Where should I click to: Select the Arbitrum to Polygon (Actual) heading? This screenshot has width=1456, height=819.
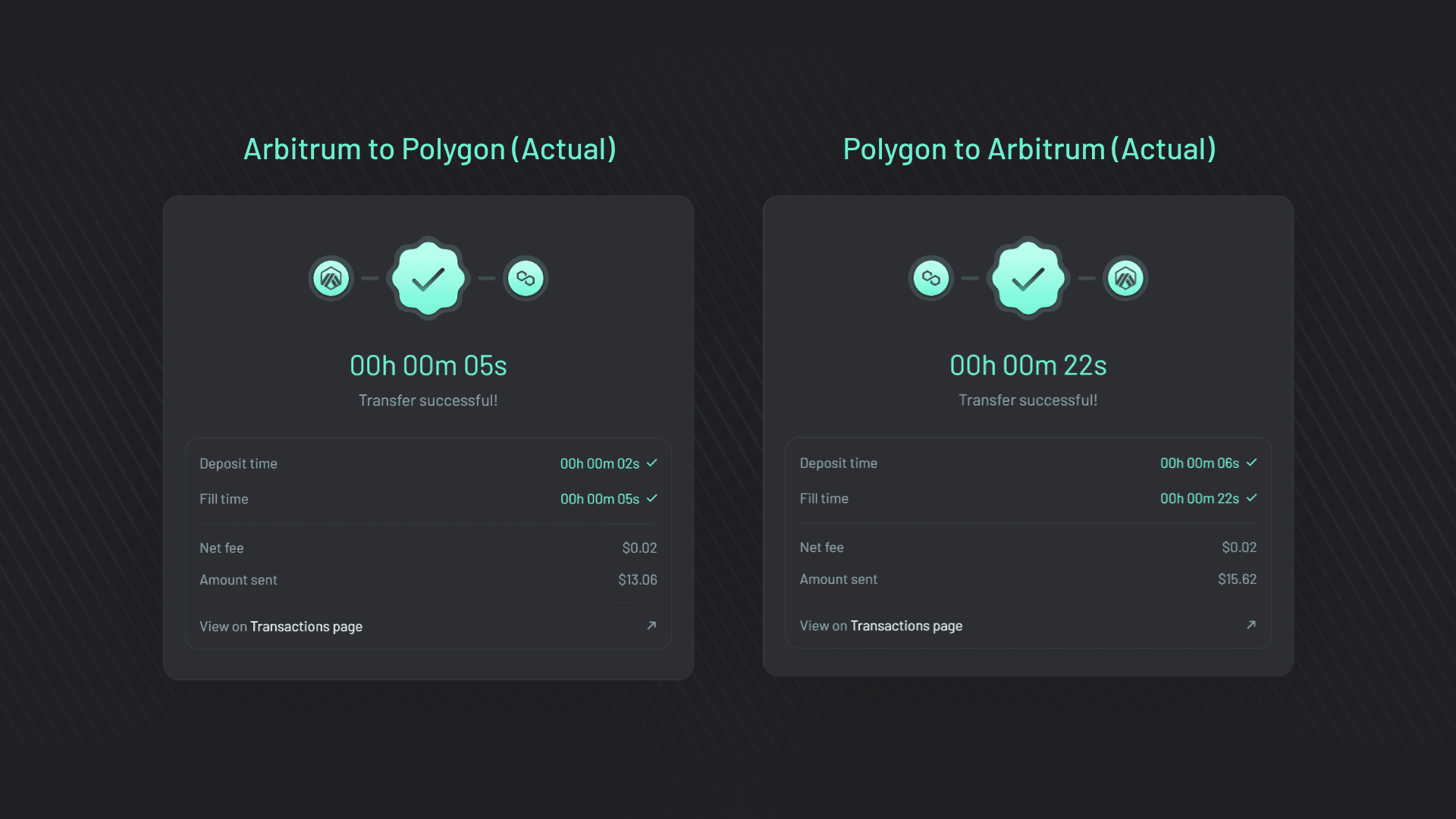(x=428, y=149)
